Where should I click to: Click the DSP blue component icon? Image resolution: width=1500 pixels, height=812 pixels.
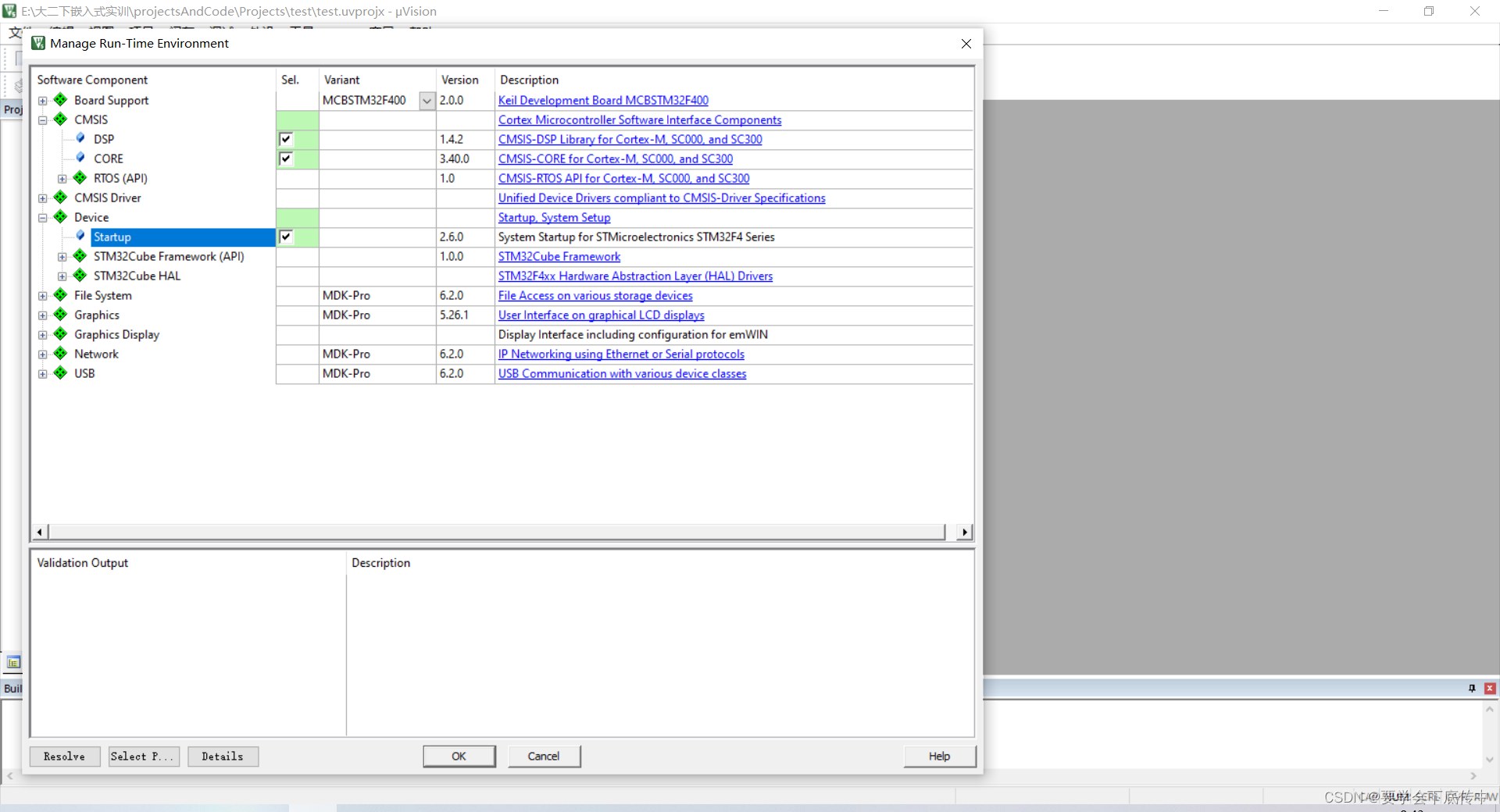pyautogui.click(x=80, y=138)
